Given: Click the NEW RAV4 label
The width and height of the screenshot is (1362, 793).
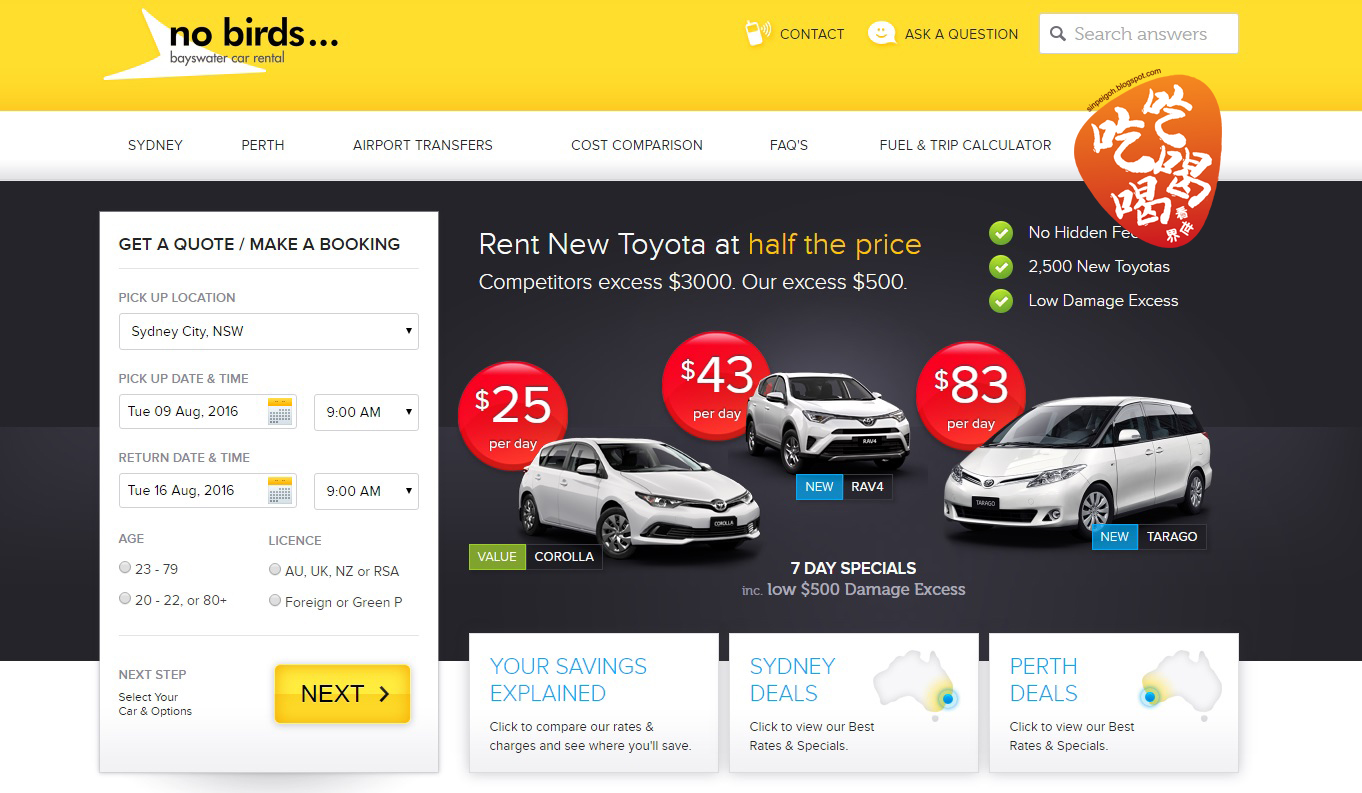Looking at the screenshot, I should tap(844, 487).
